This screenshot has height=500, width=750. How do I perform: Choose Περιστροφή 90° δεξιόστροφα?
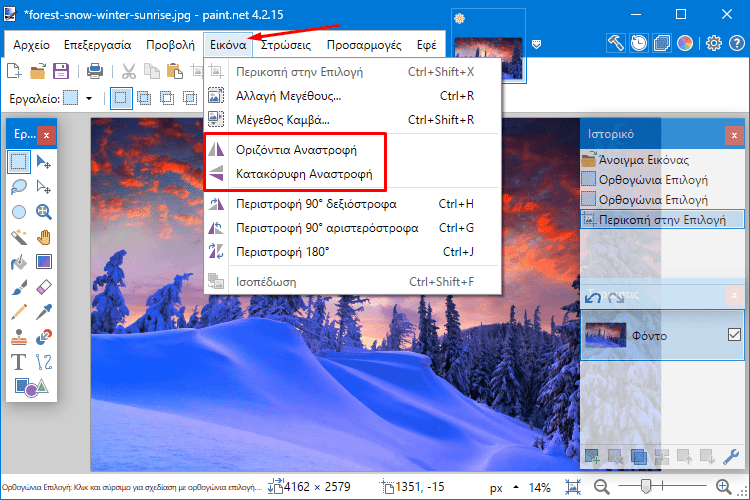(352, 204)
